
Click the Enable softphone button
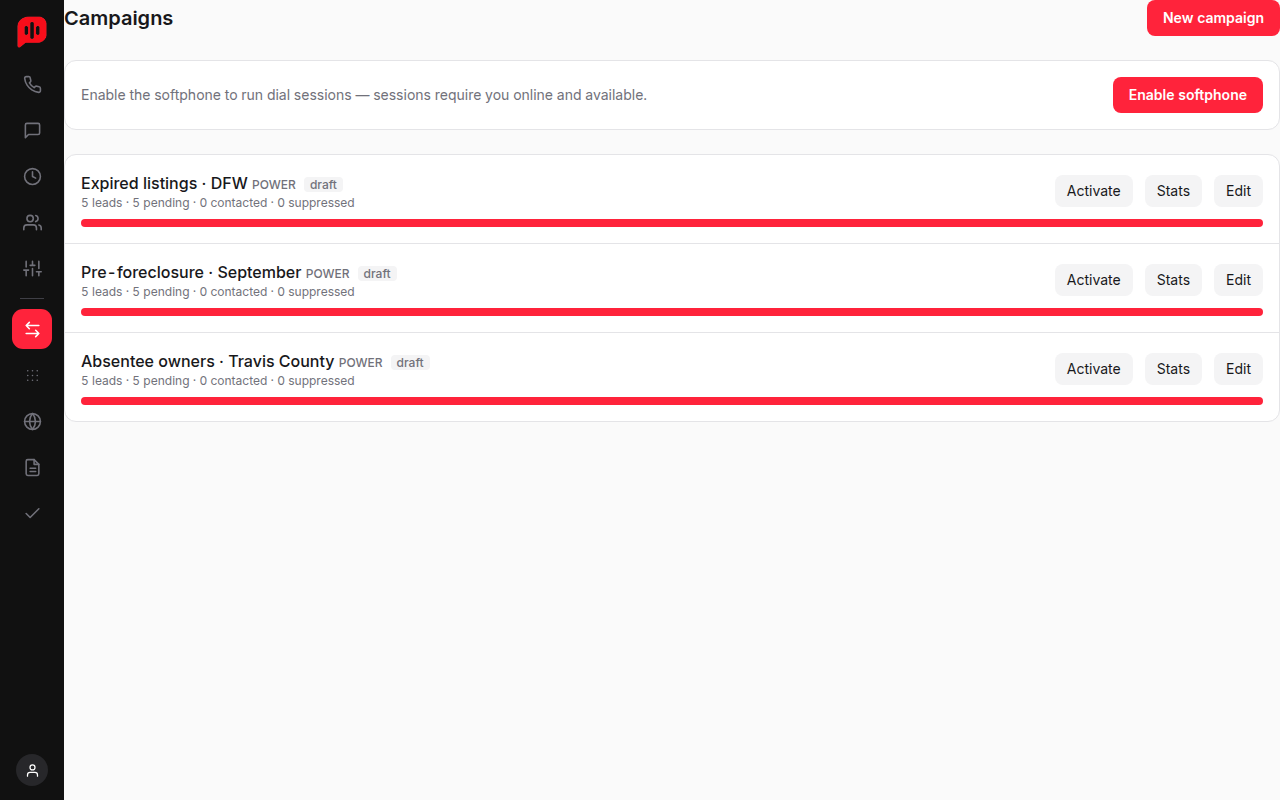pos(1188,95)
